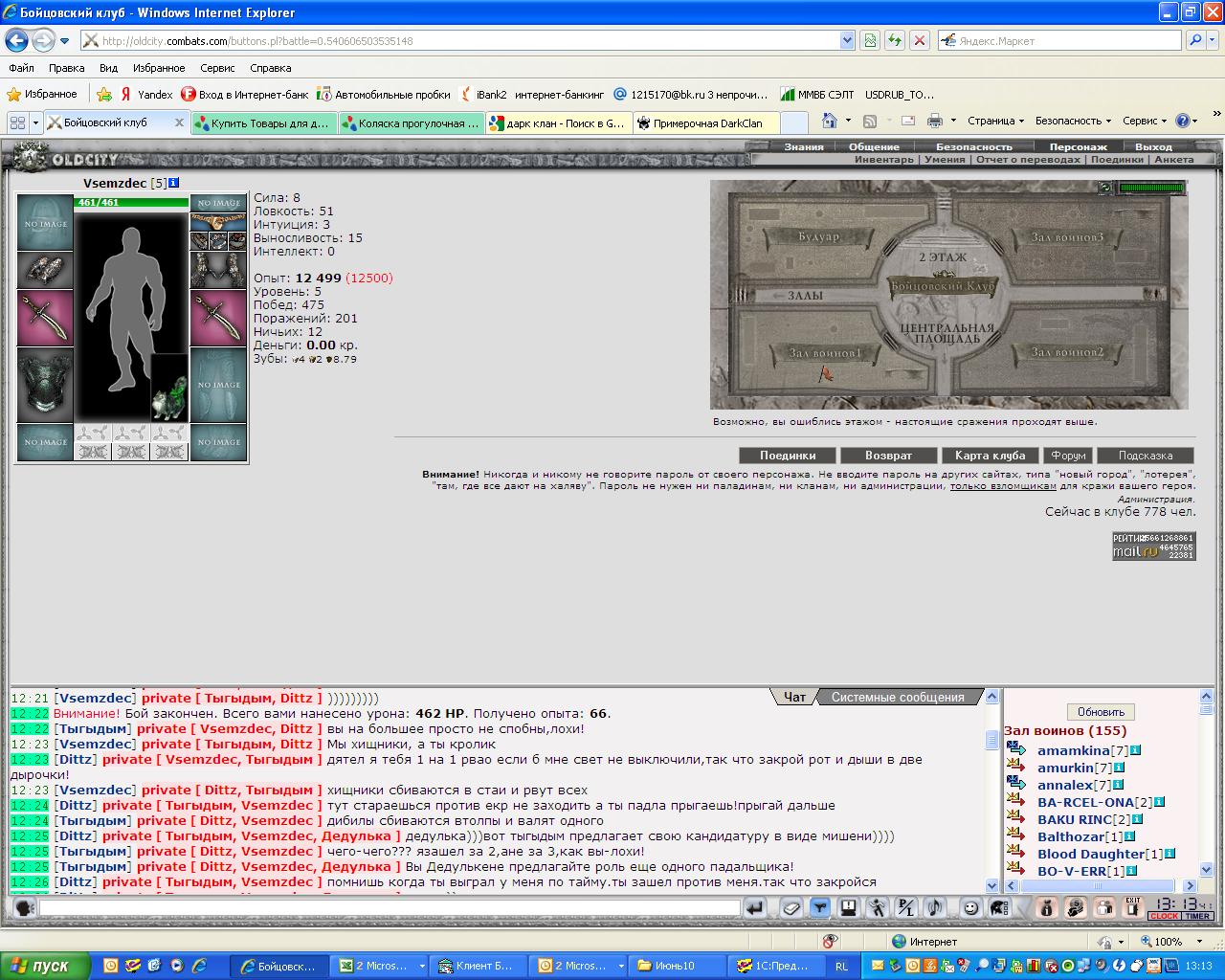The height and width of the screenshot is (980, 1225).
Task: Open the Умения link
Action: 945,160
